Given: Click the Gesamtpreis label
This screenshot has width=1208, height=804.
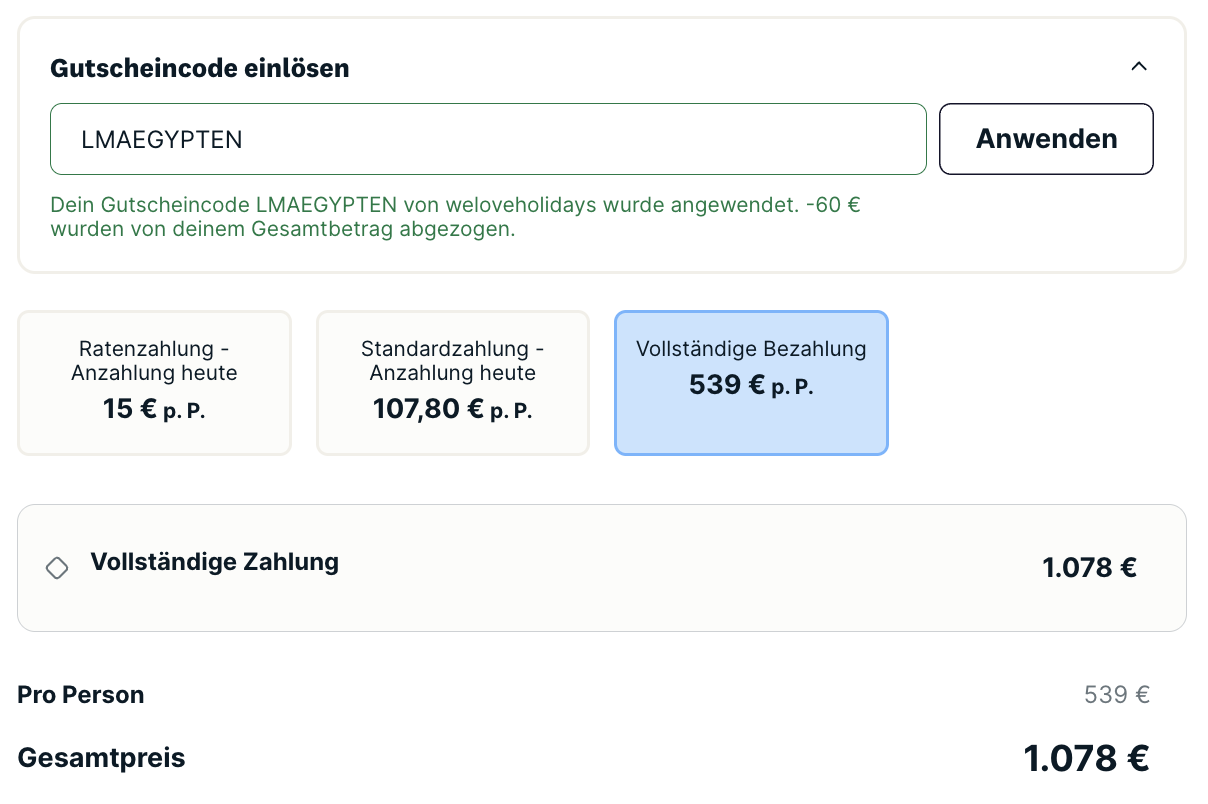Looking at the screenshot, I should pyautogui.click(x=102, y=758).
